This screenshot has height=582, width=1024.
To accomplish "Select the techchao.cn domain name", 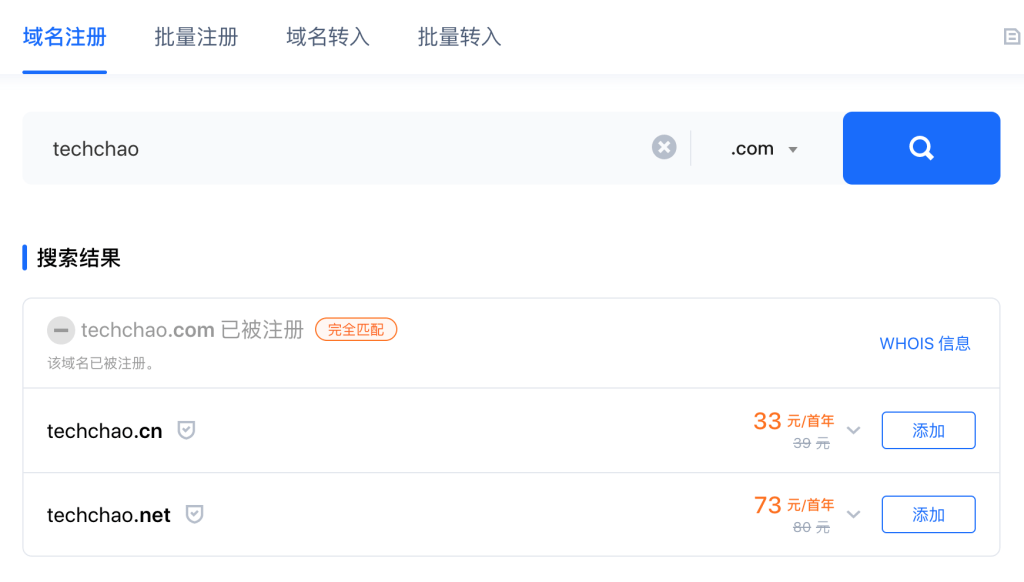I will pos(104,431).
